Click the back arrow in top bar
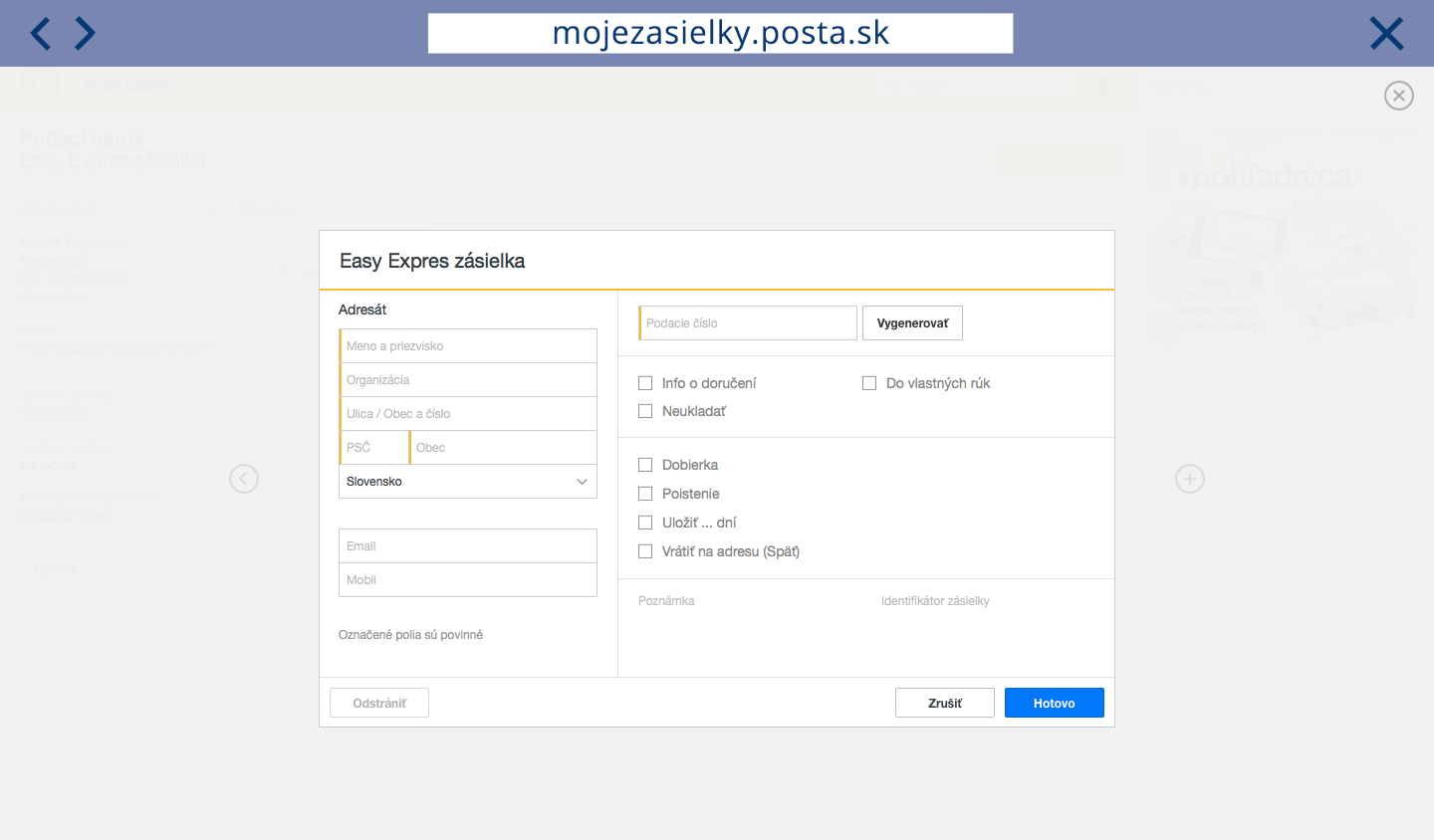This screenshot has height=840, width=1434. point(40,33)
